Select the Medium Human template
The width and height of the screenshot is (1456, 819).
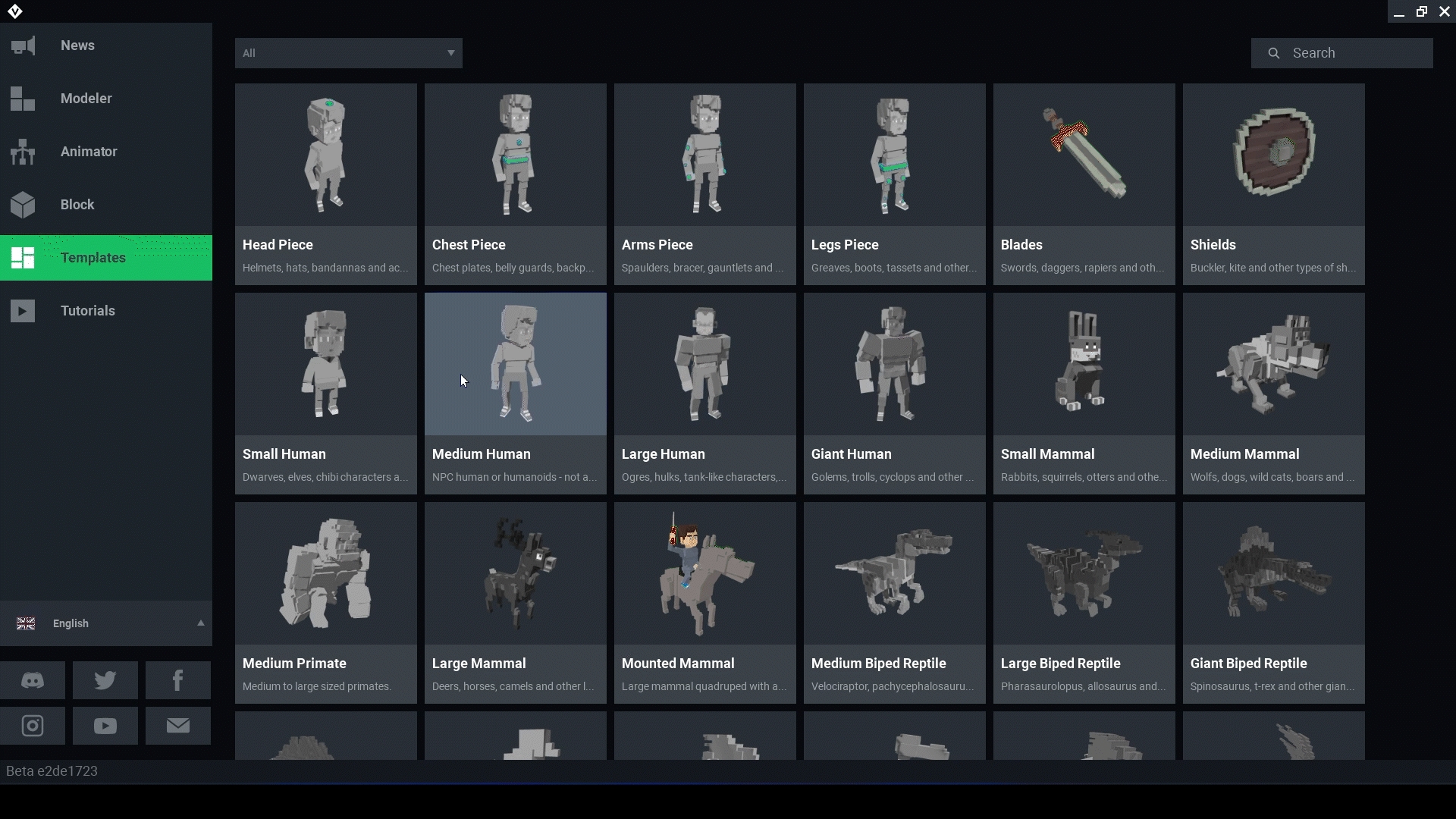point(515,394)
